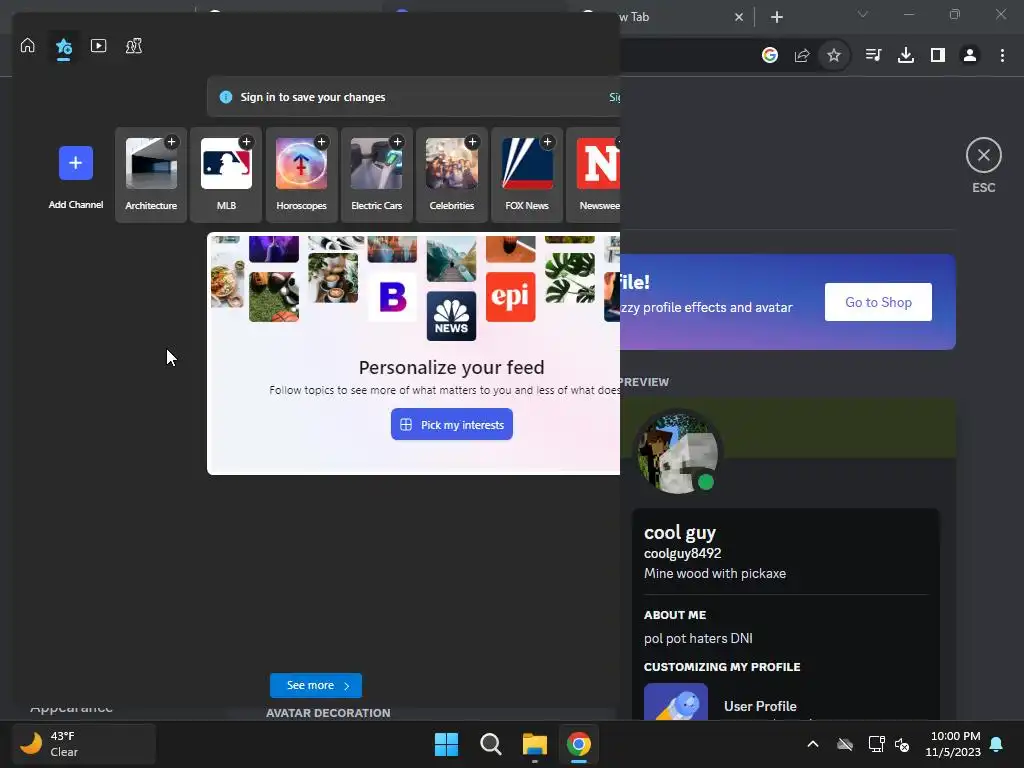Open the Celebrities channel tile

point(452,175)
